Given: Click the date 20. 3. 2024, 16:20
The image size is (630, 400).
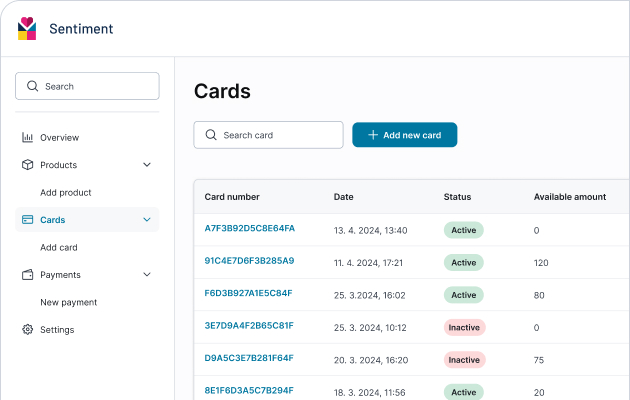Looking at the screenshot, I should (371, 360).
